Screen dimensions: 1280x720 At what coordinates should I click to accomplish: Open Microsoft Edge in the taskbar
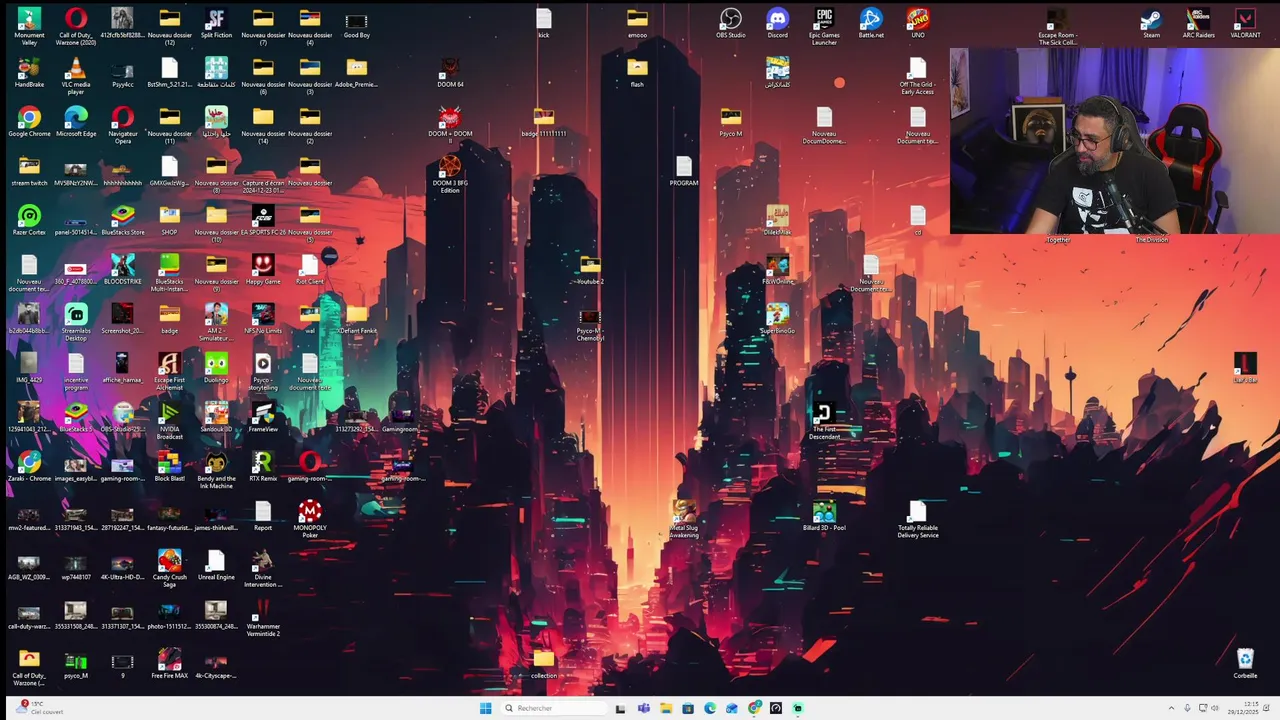pyautogui.click(x=710, y=708)
